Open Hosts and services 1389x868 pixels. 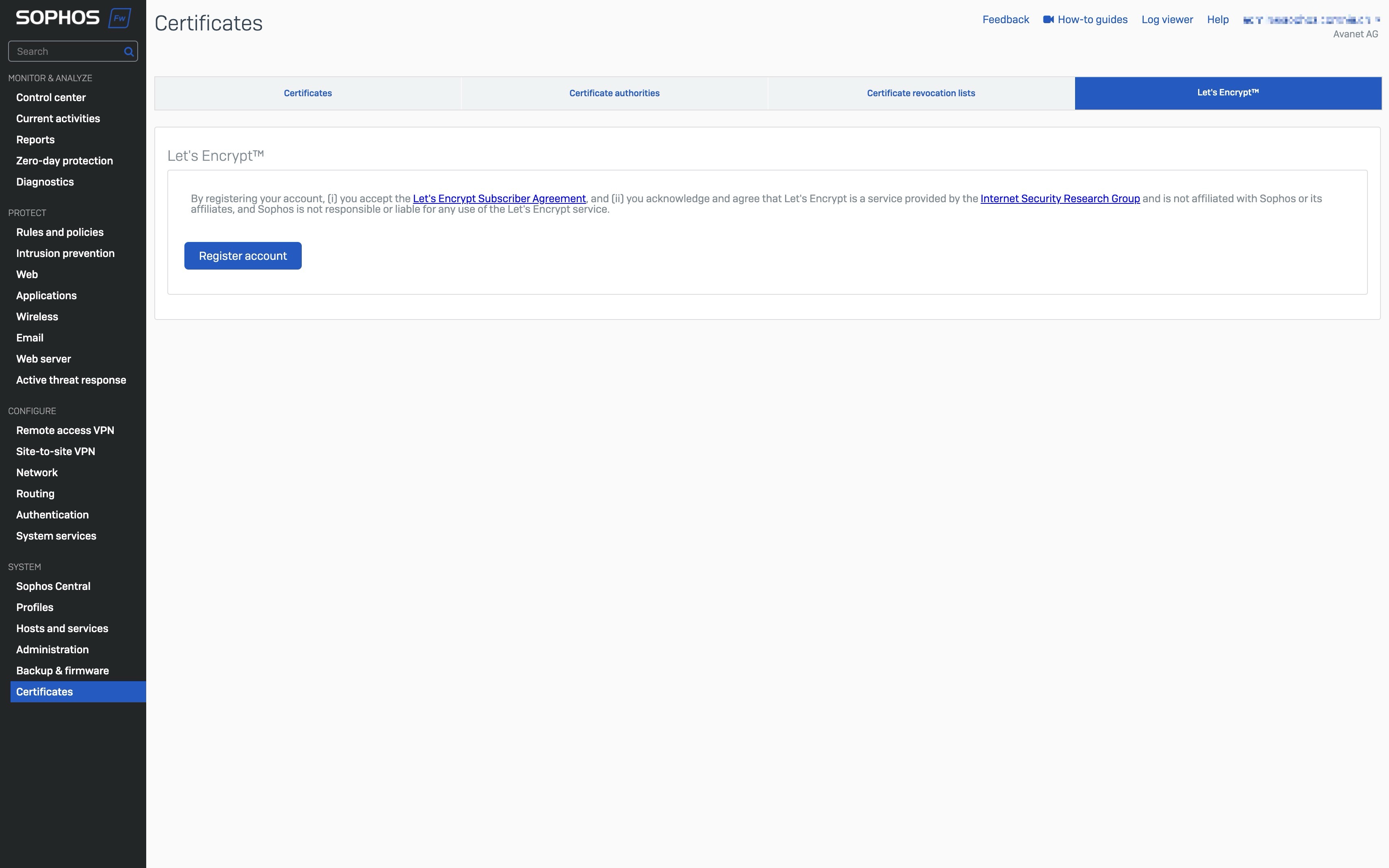click(63, 629)
